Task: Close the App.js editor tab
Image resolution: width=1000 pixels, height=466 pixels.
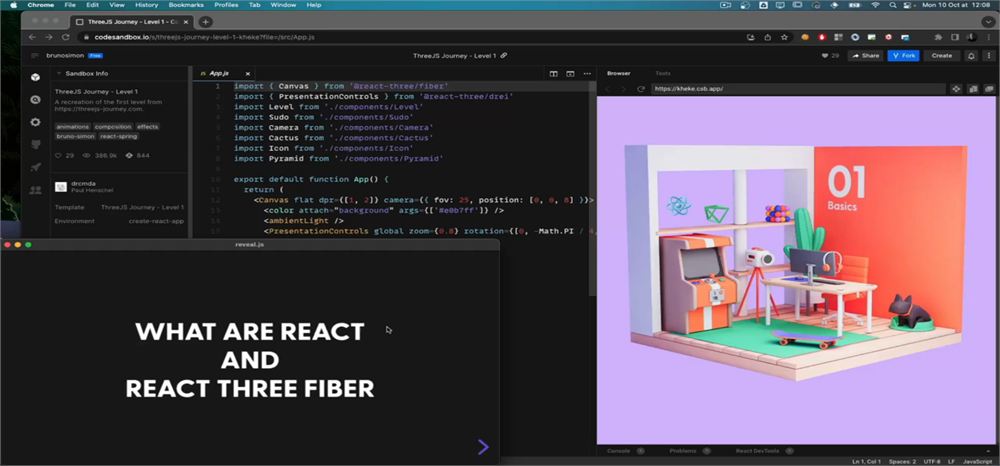Action: point(247,74)
